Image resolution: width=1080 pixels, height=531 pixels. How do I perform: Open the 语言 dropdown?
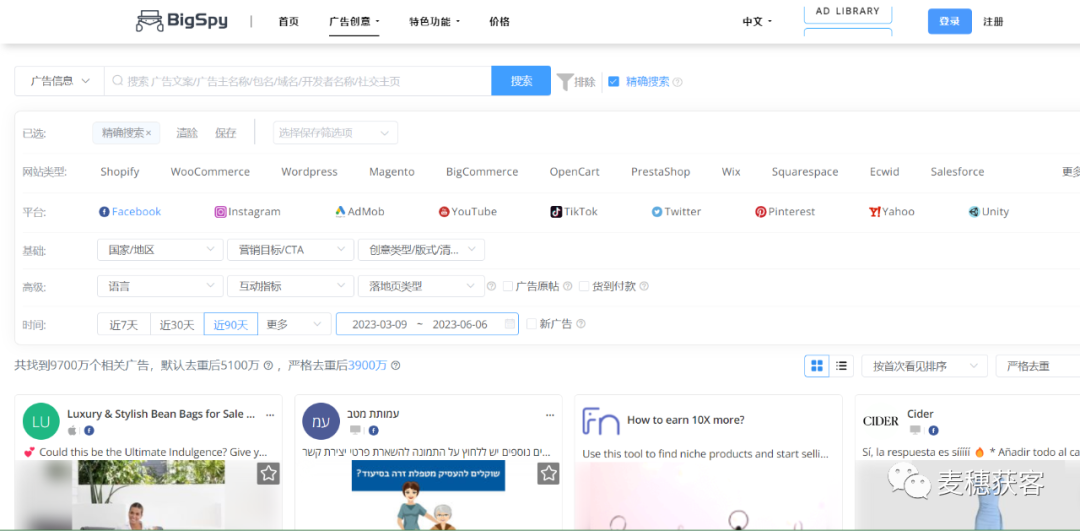[x=160, y=286]
